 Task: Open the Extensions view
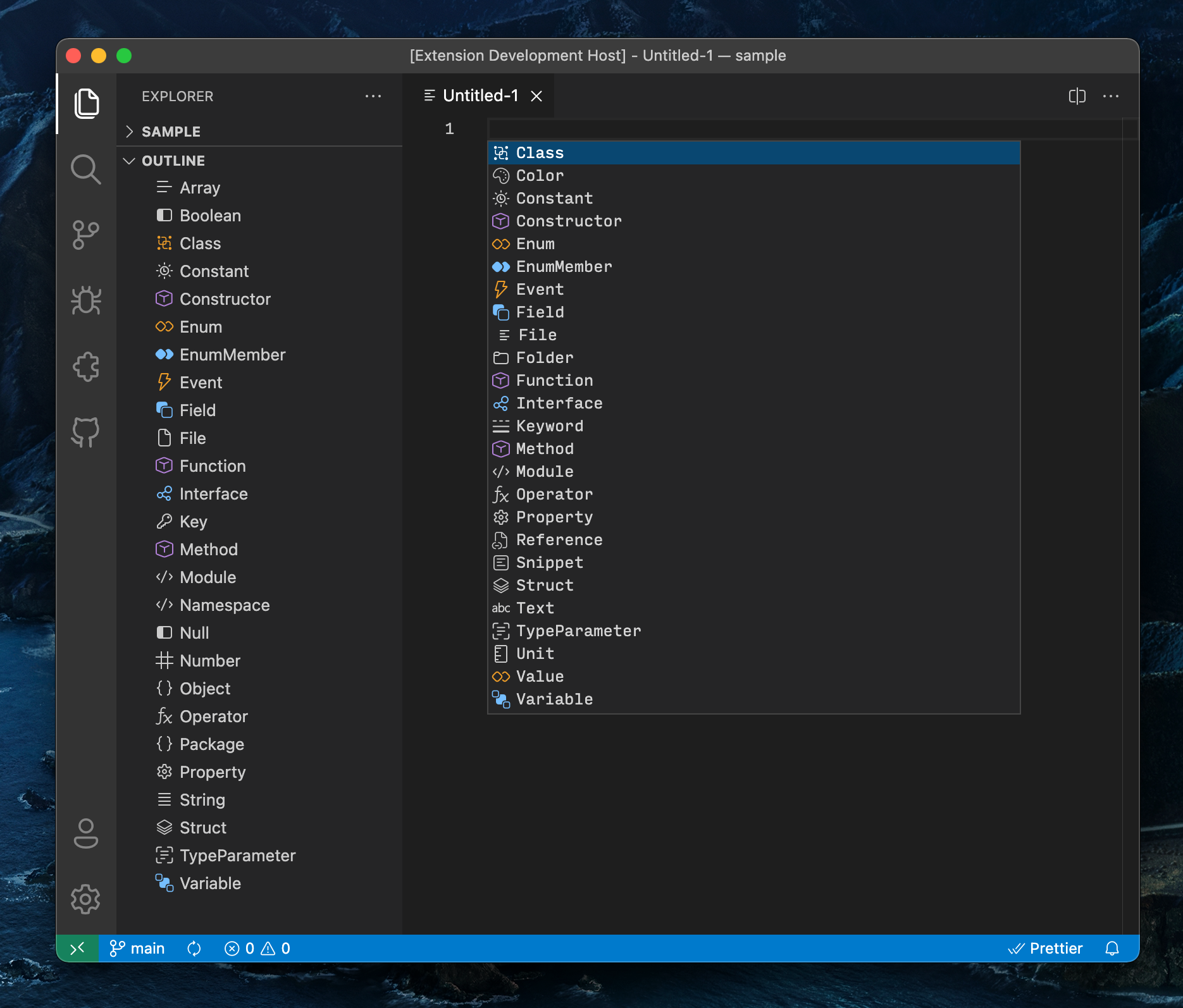point(86,366)
